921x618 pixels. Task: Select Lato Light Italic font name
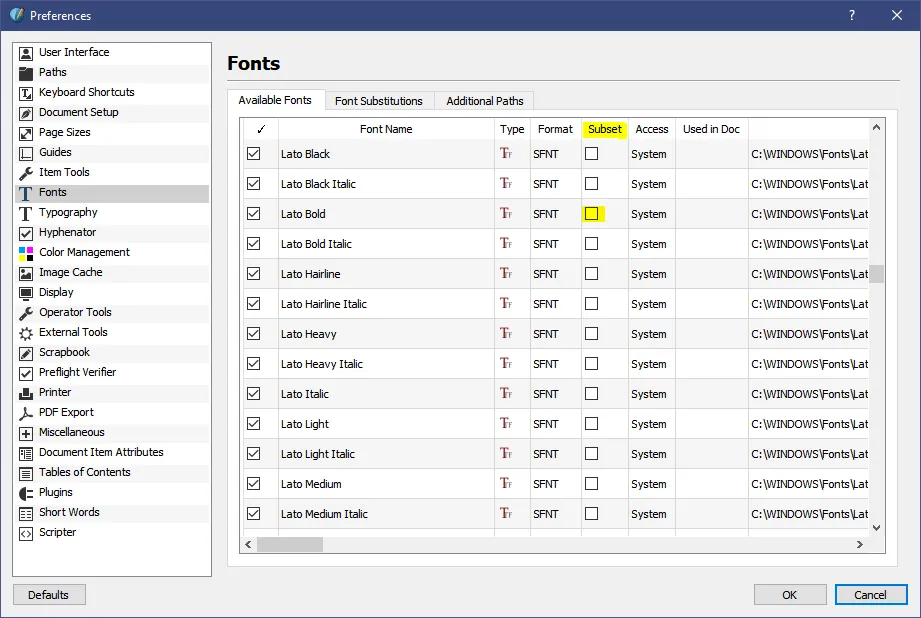318,454
